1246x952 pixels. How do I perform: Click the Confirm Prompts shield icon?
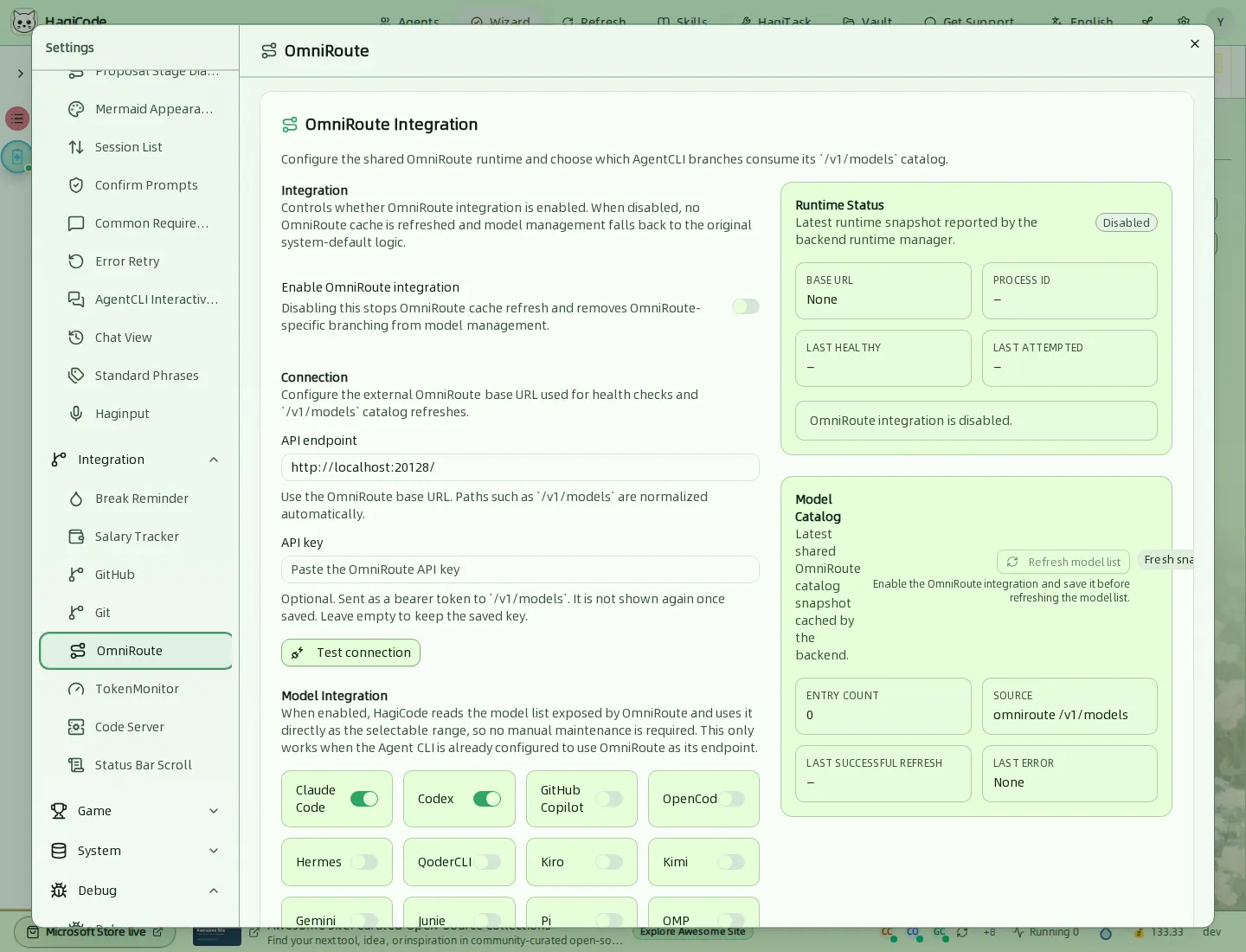point(76,185)
